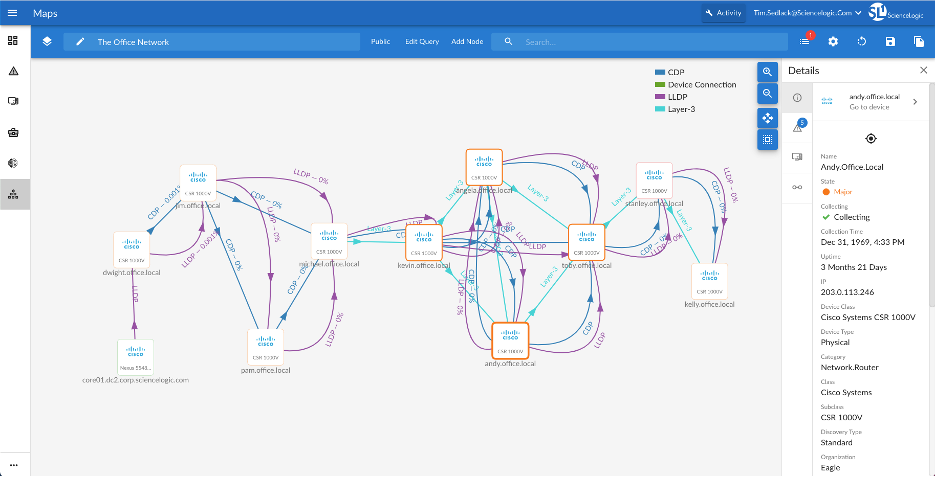This screenshot has height=481, width=936.
Task: Click the fit-to-screen map control
Action: pyautogui.click(x=768, y=140)
